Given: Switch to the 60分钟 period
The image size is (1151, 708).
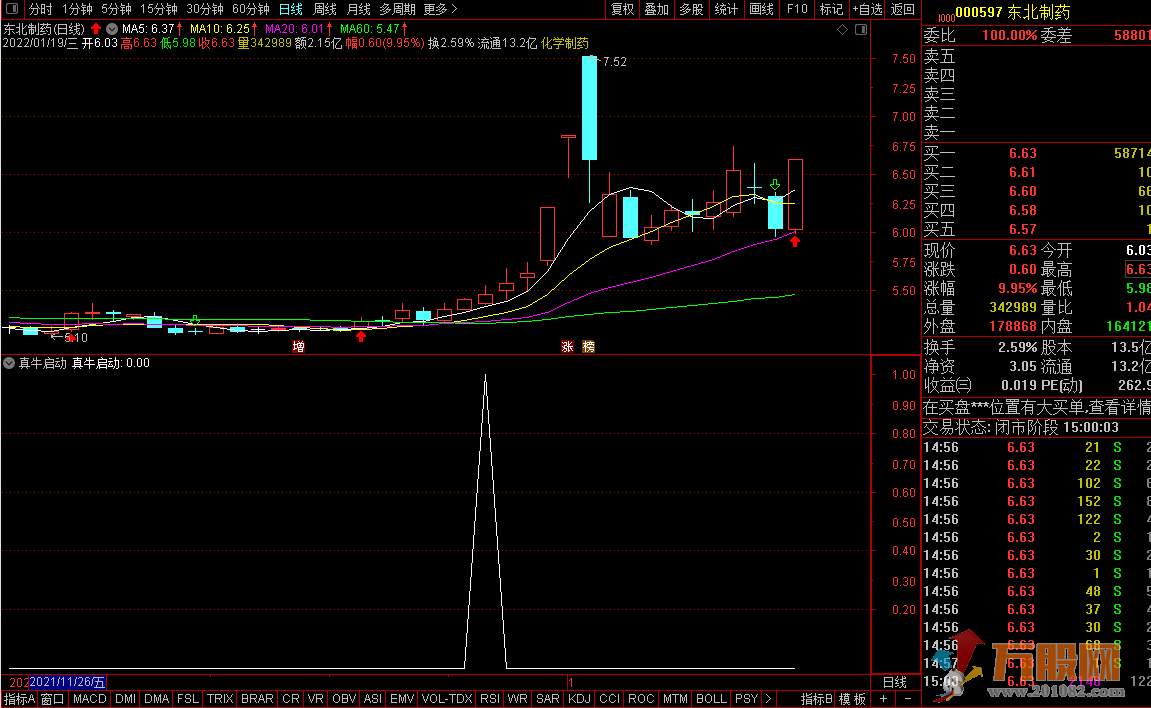Looking at the screenshot, I should point(250,9).
